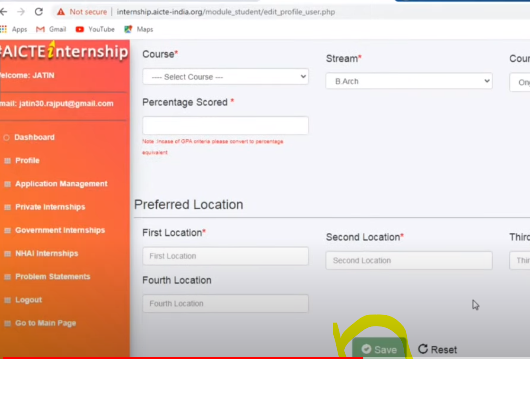Go back using browser back arrow
This screenshot has height=406, width=530.
(x=3, y=12)
